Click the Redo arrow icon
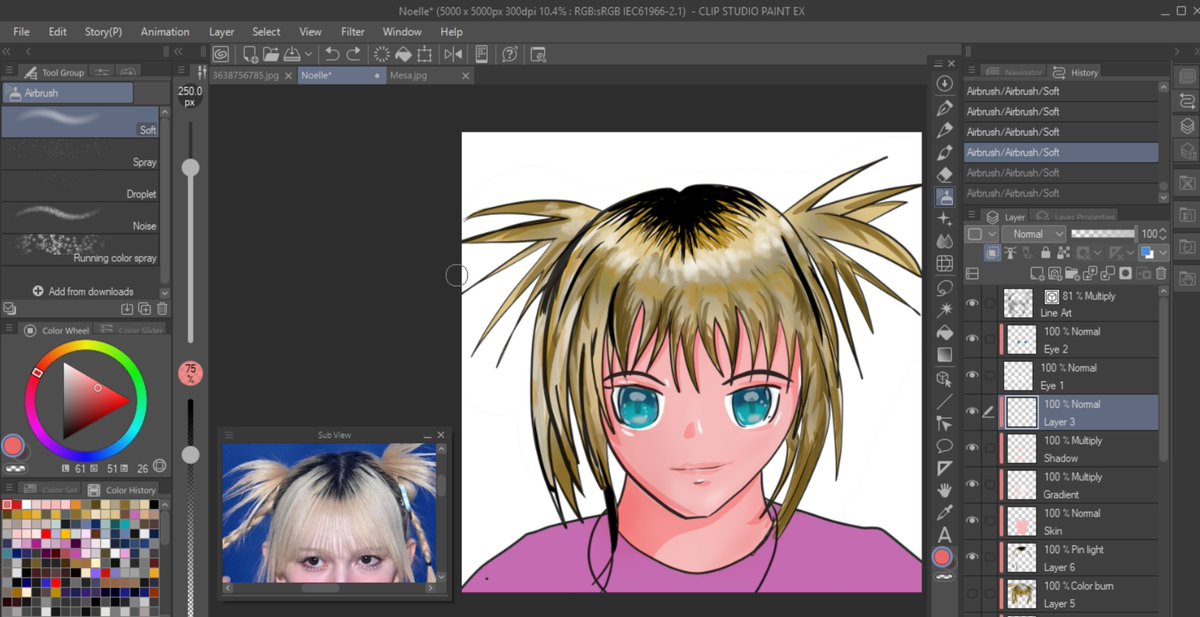Screen dimensions: 1200x617 click(354, 54)
